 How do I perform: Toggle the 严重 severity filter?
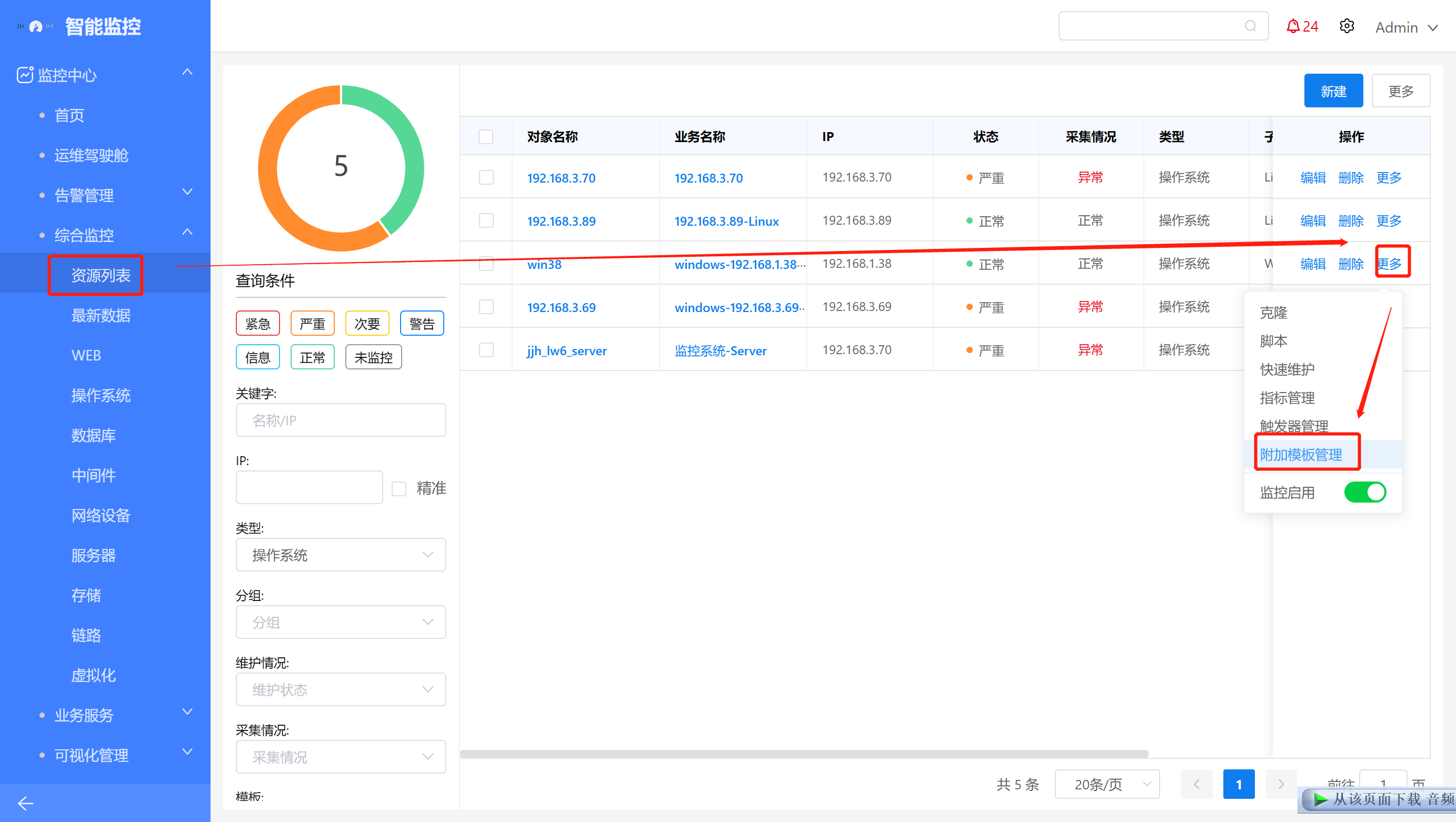point(313,324)
